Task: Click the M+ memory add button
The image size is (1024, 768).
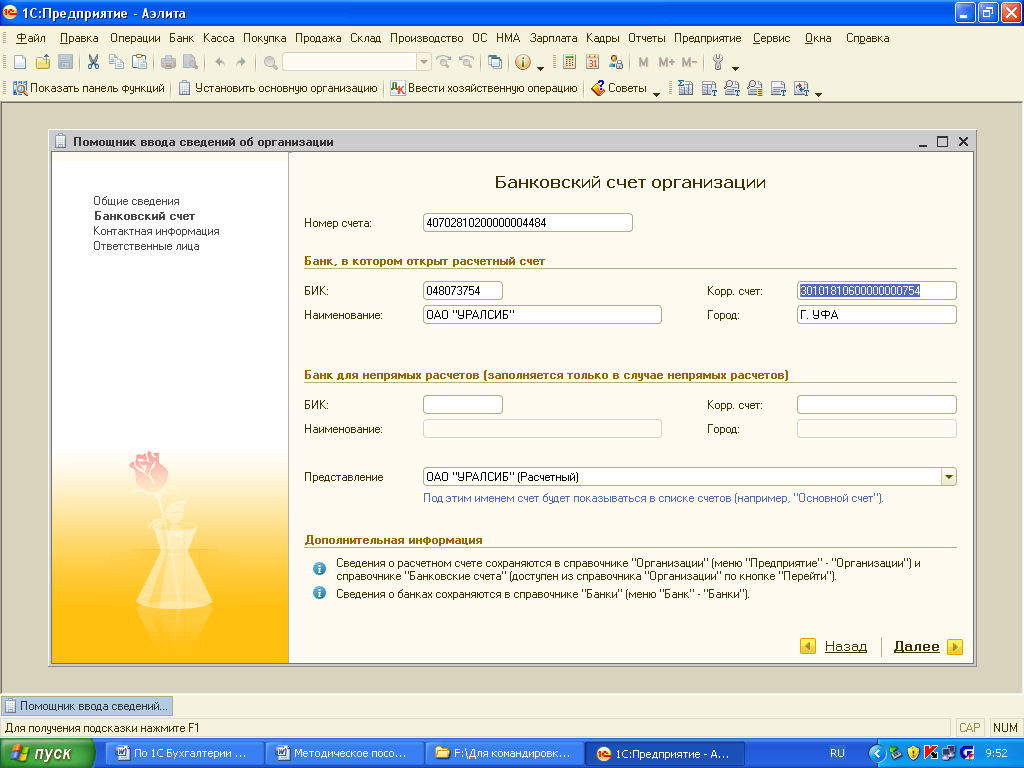Action: pyautogui.click(x=666, y=62)
